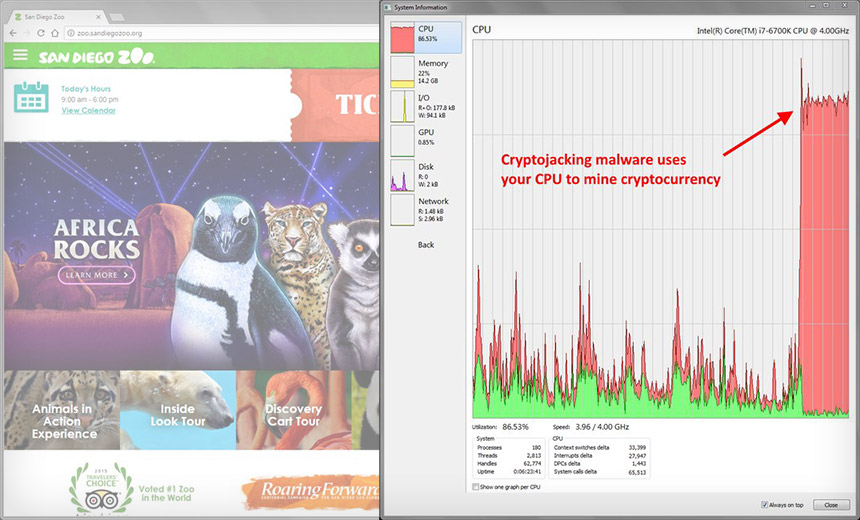
Task: Open the Inside Look Tour tile
Action: [178, 410]
